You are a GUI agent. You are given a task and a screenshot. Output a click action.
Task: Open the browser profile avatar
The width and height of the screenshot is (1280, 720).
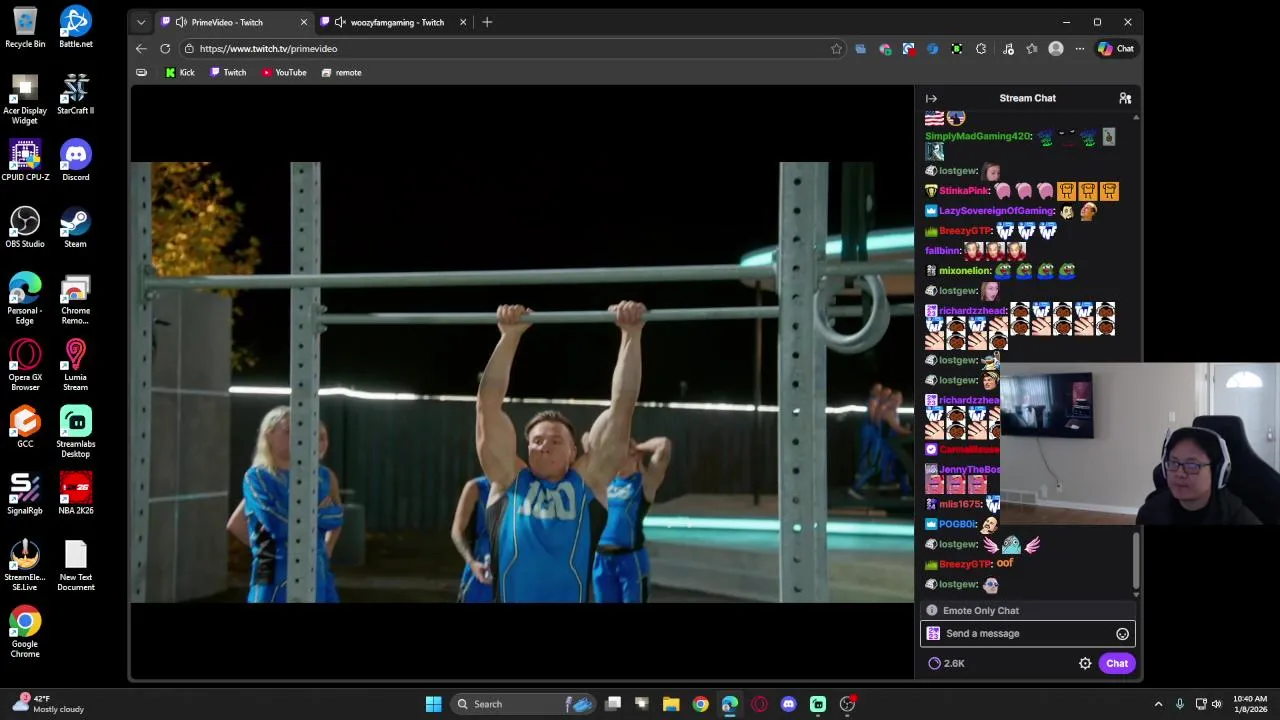1056,48
